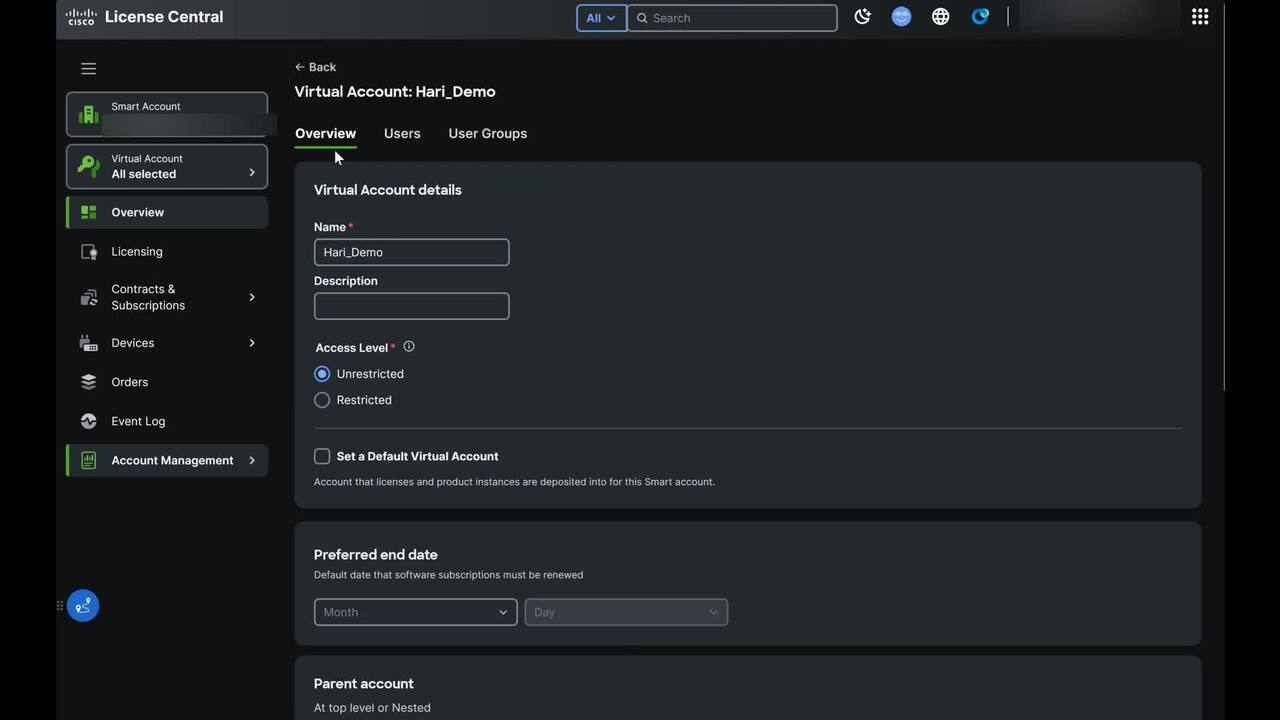Image resolution: width=1280 pixels, height=720 pixels.
Task: Click the Virtual Account key icon
Action: pos(89,166)
